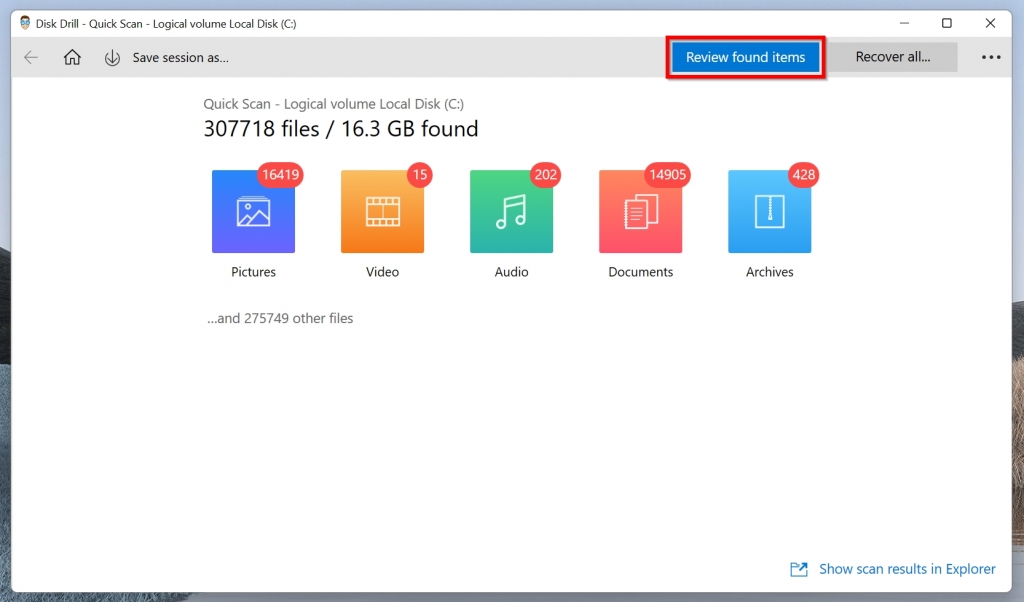Click the Archives label text

coord(769,272)
